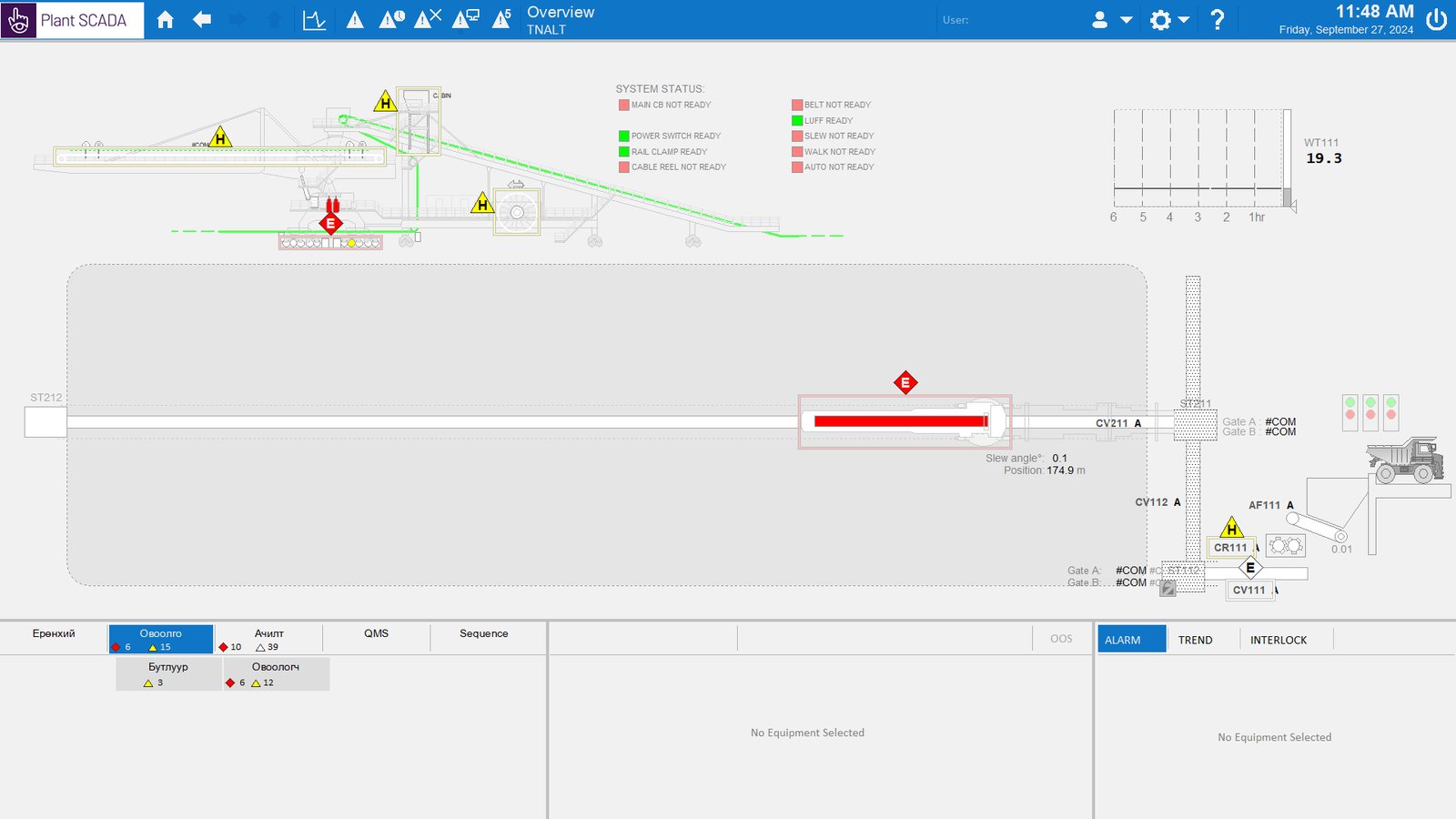Image resolution: width=1456 pixels, height=819 pixels.
Task: Click the white E diamond near CV111
Action: [1250, 568]
